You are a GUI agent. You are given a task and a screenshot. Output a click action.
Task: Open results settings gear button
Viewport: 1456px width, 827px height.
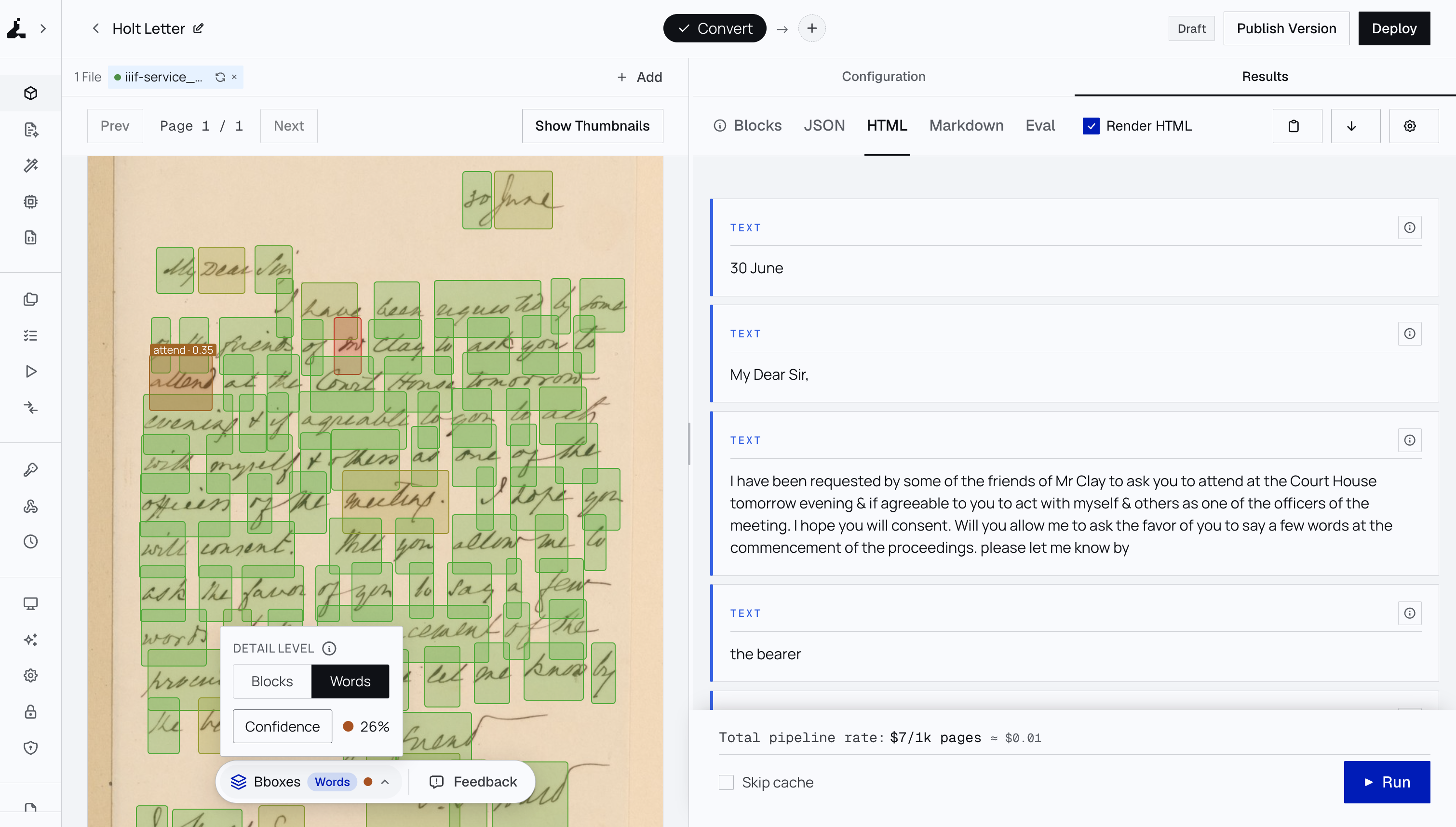[1414, 126]
